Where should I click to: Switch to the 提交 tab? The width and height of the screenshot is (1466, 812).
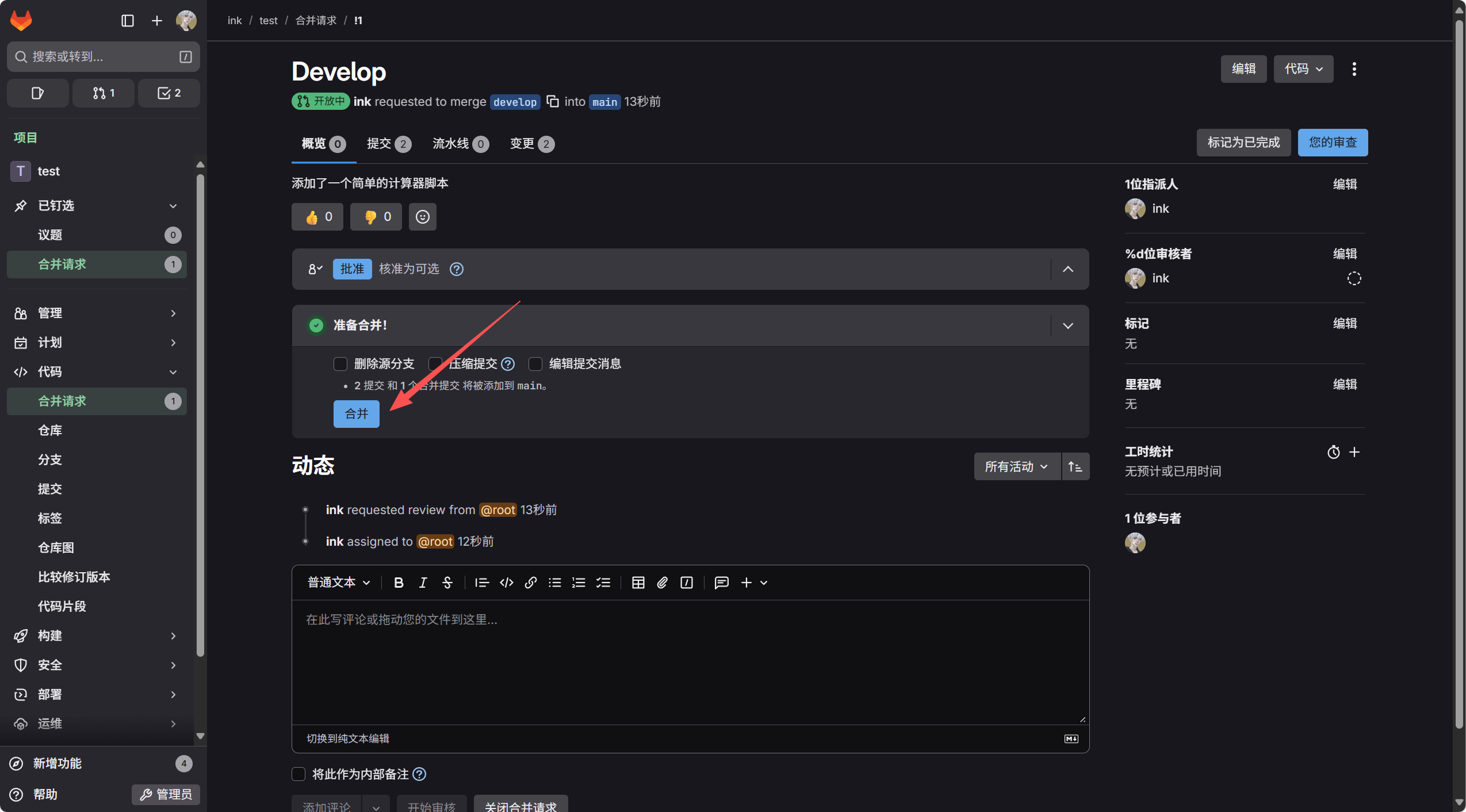click(x=389, y=144)
